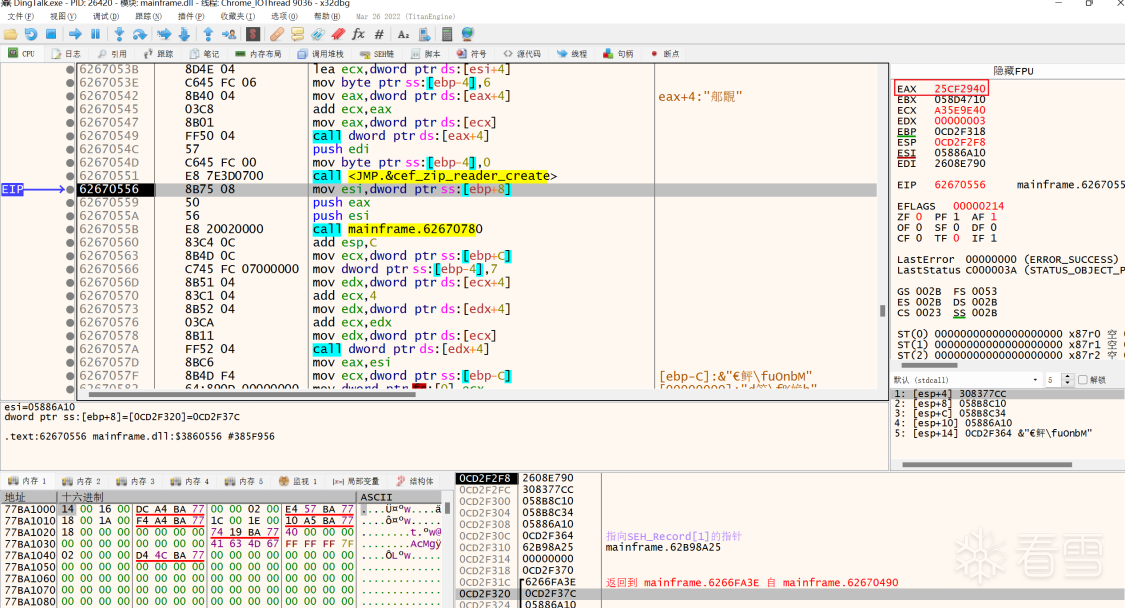1125x608 pixels.
Task: Open the 插件(P) menu
Action: coord(190,16)
